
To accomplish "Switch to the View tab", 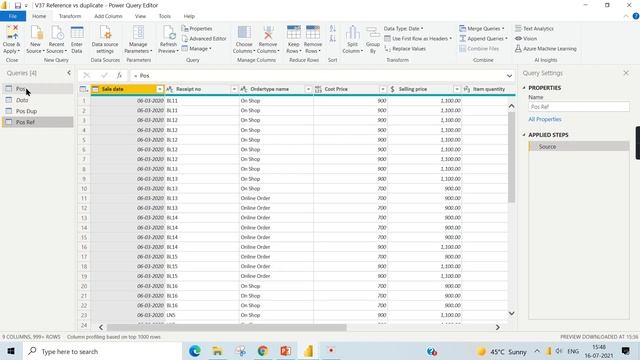I will (x=140, y=16).
